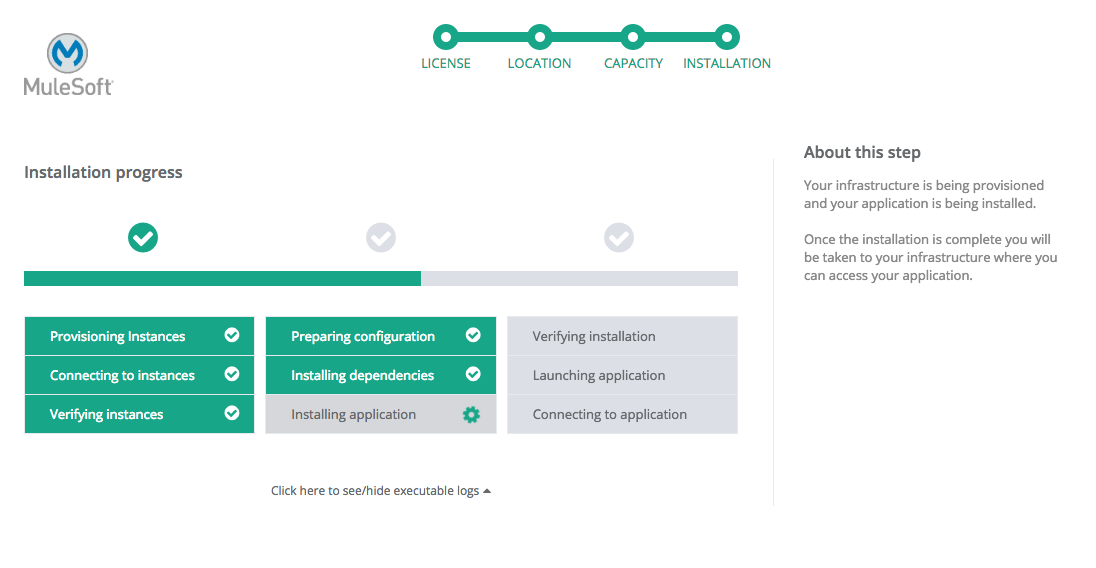This screenshot has height=568, width=1096.
Task: Click checkmark icon on Provisioning Instances
Action: coord(232,336)
